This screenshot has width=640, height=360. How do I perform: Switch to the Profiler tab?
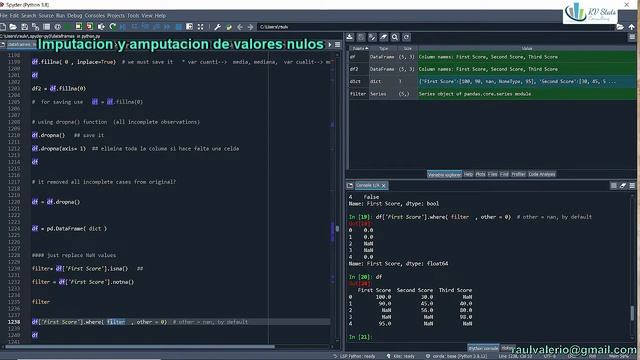pyautogui.click(x=518, y=174)
